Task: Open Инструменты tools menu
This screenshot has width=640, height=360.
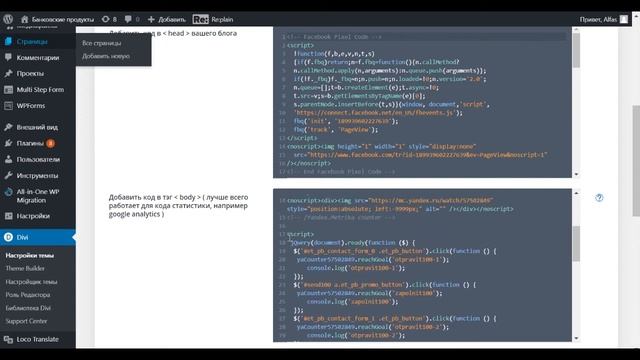Action: 38,176
